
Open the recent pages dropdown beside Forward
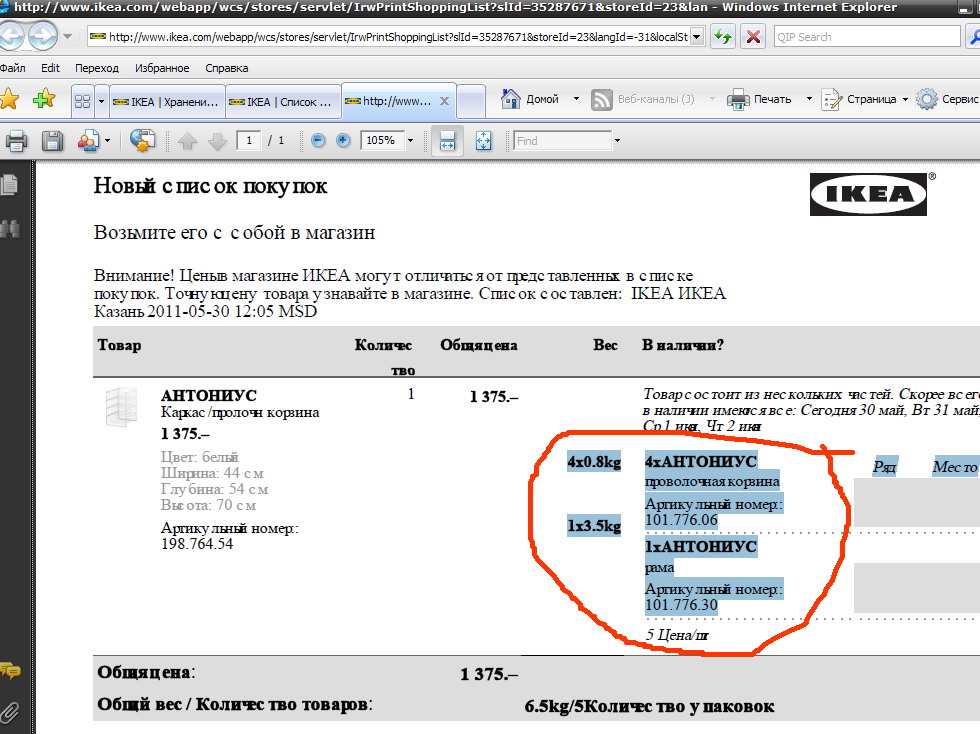pos(67,36)
